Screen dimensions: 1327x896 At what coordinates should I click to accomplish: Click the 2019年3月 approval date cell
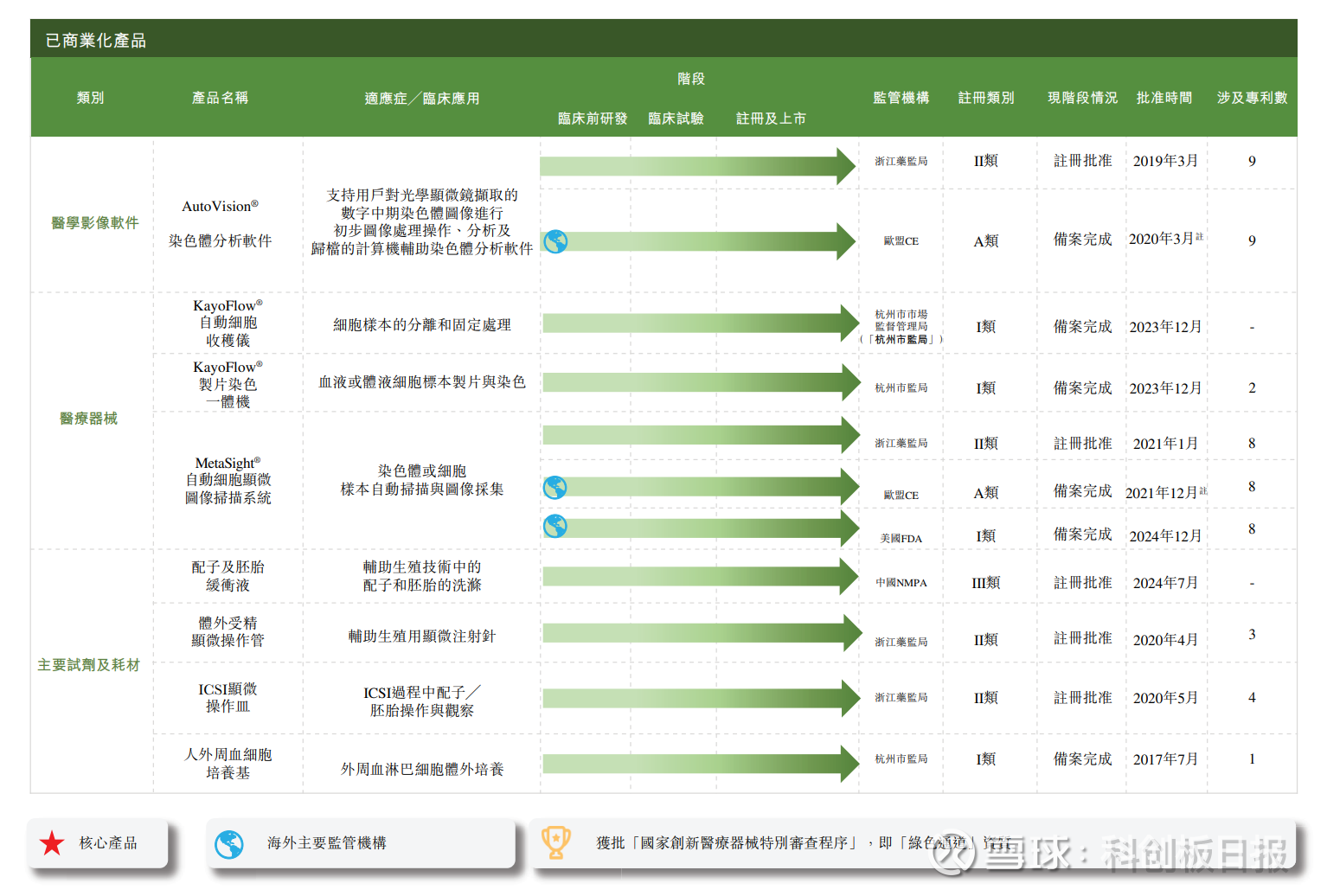pos(1165,161)
